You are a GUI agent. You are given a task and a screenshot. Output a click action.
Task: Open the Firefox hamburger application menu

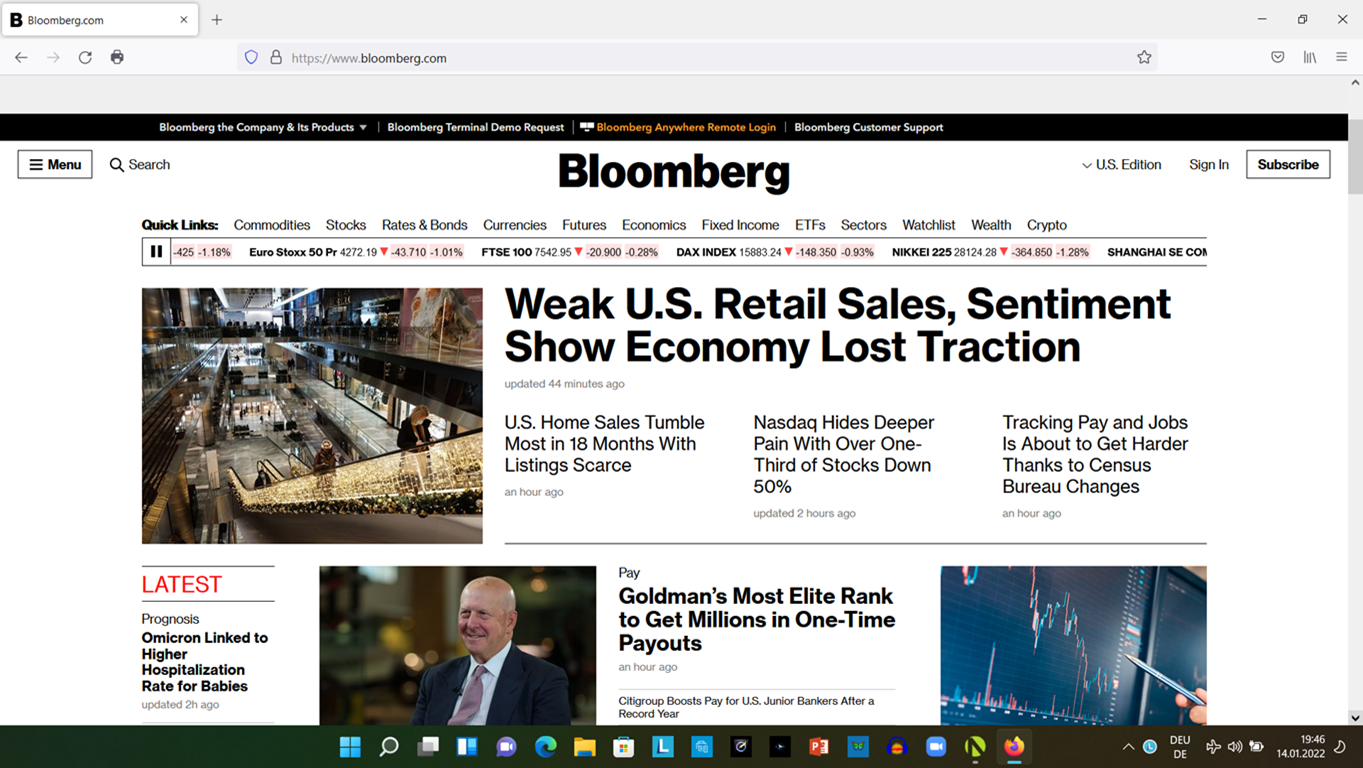(x=1342, y=58)
